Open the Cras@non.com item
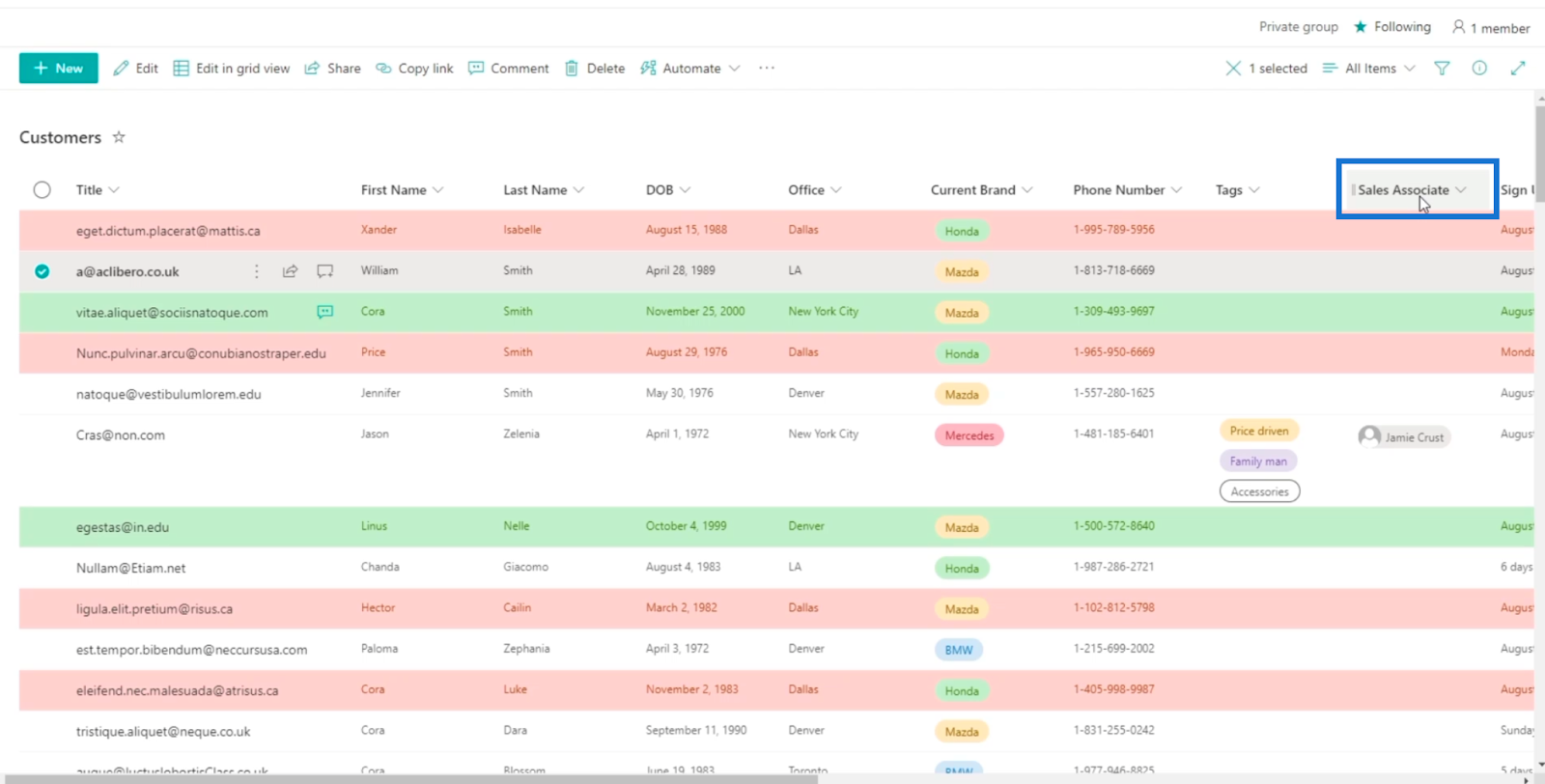 click(121, 435)
